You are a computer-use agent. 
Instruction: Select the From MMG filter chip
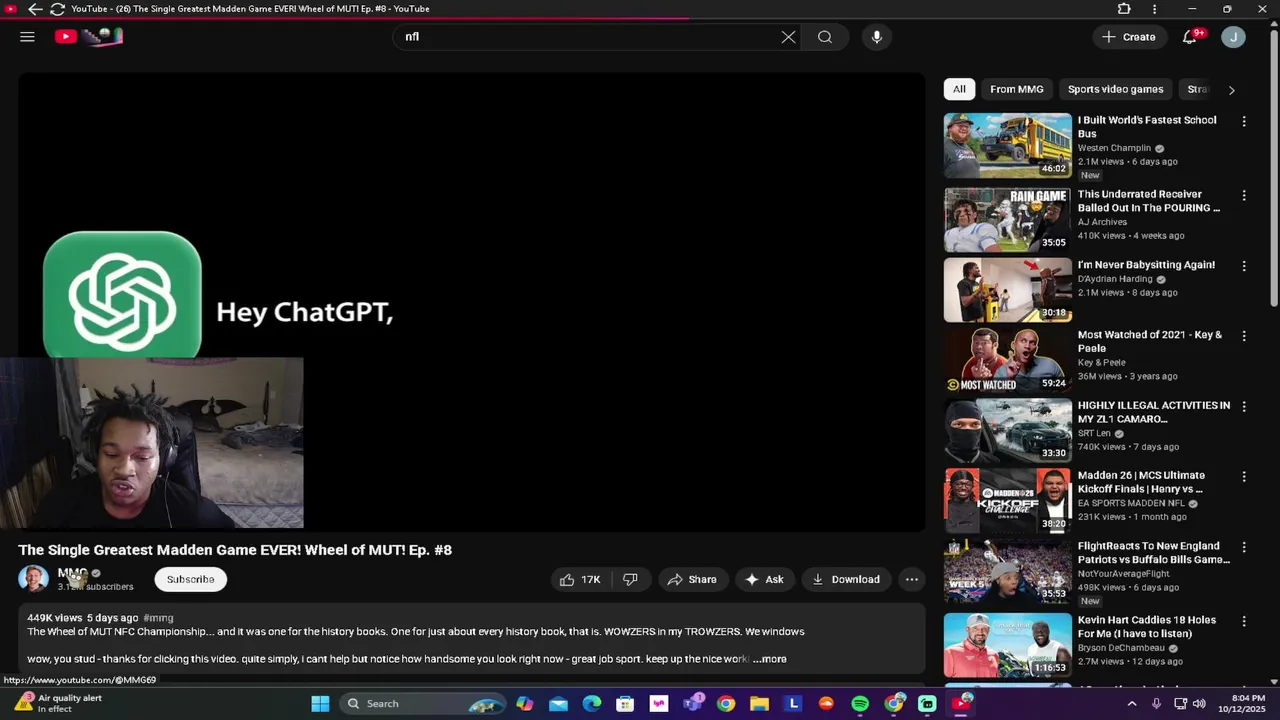click(x=1017, y=89)
